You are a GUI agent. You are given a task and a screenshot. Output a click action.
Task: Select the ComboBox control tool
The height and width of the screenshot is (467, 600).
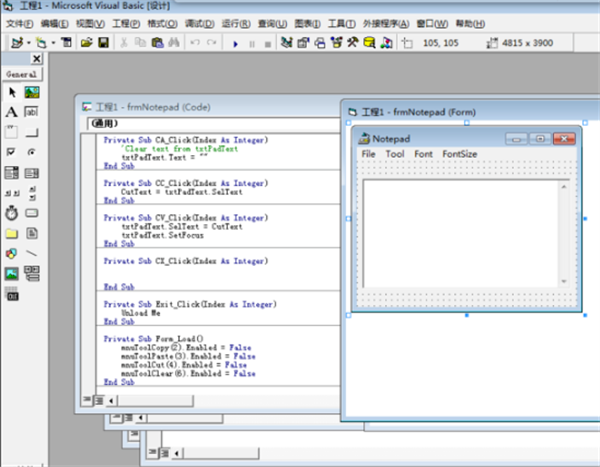[11, 172]
